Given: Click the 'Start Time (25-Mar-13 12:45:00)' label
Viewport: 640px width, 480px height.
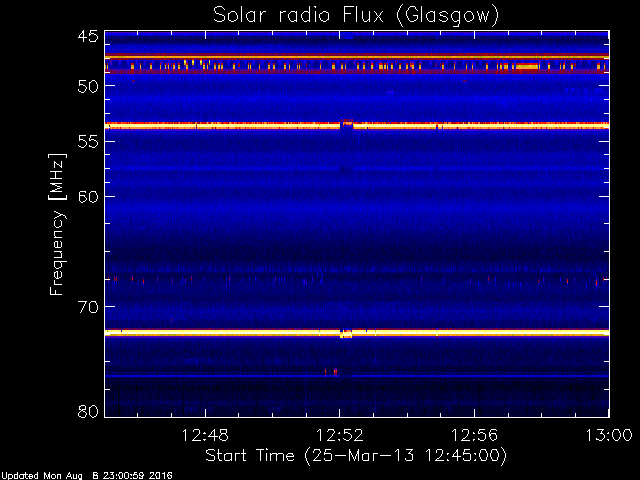Looking at the screenshot, I should [356, 455].
